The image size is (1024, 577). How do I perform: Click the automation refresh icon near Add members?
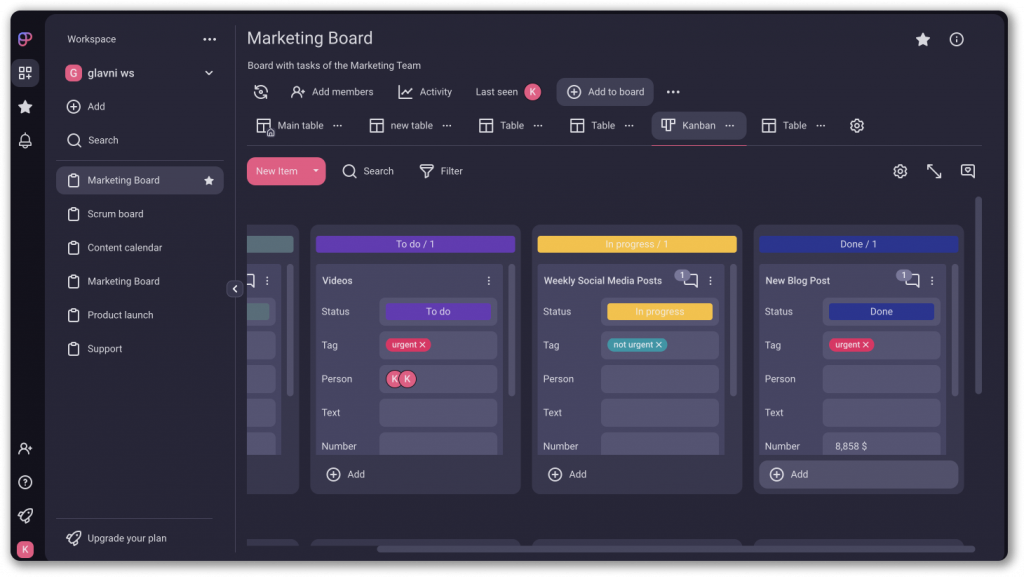tap(261, 92)
